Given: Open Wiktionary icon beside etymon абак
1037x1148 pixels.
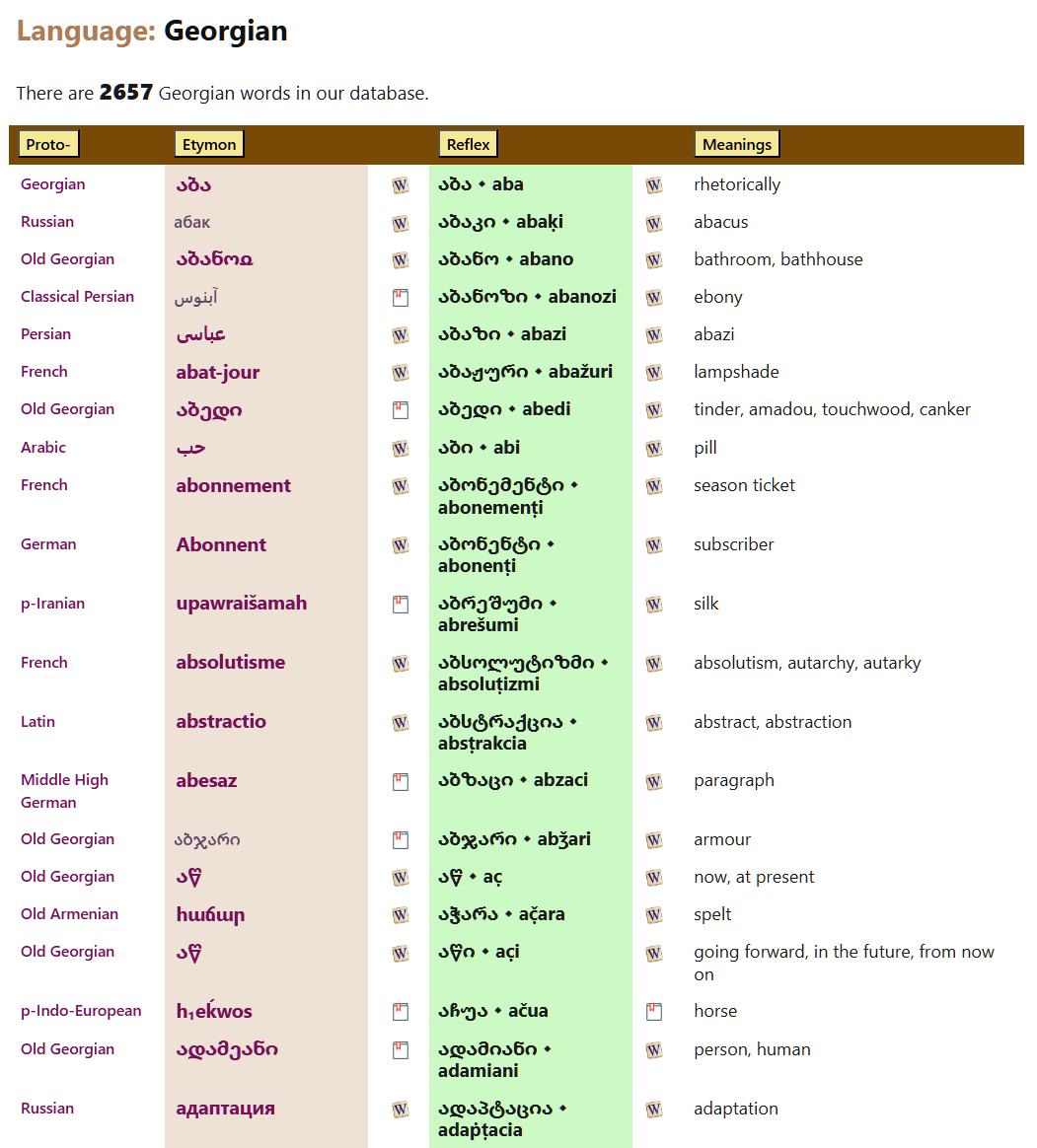Looking at the screenshot, I should 400,223.
